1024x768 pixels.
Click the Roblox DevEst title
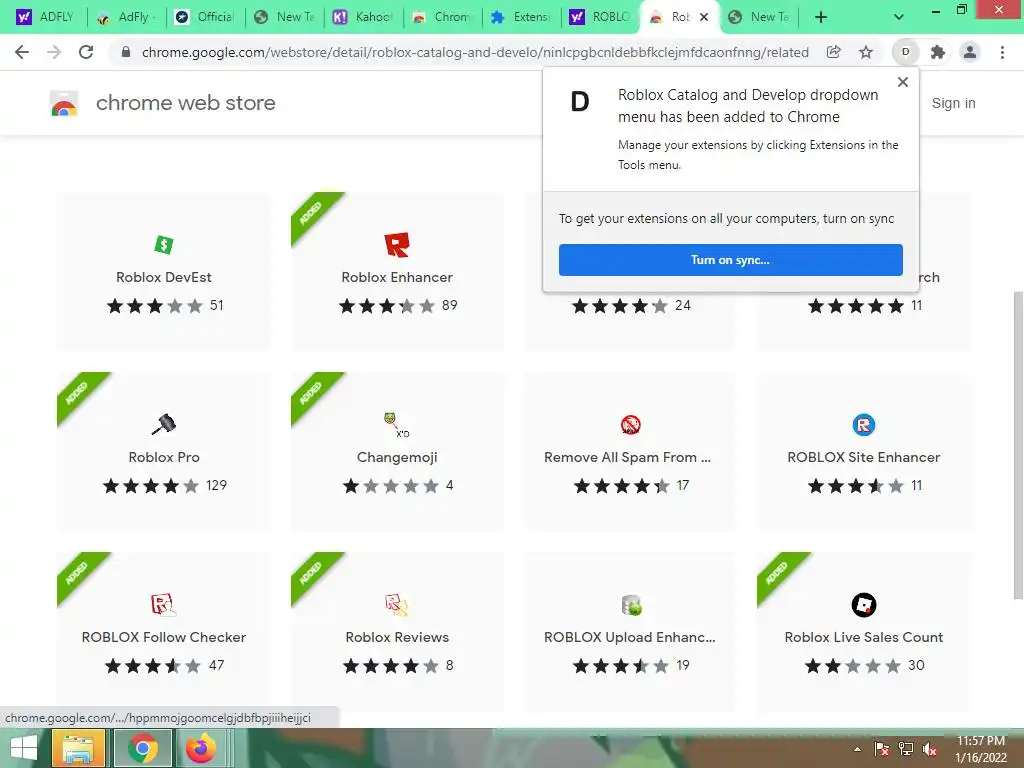pyautogui.click(x=163, y=277)
